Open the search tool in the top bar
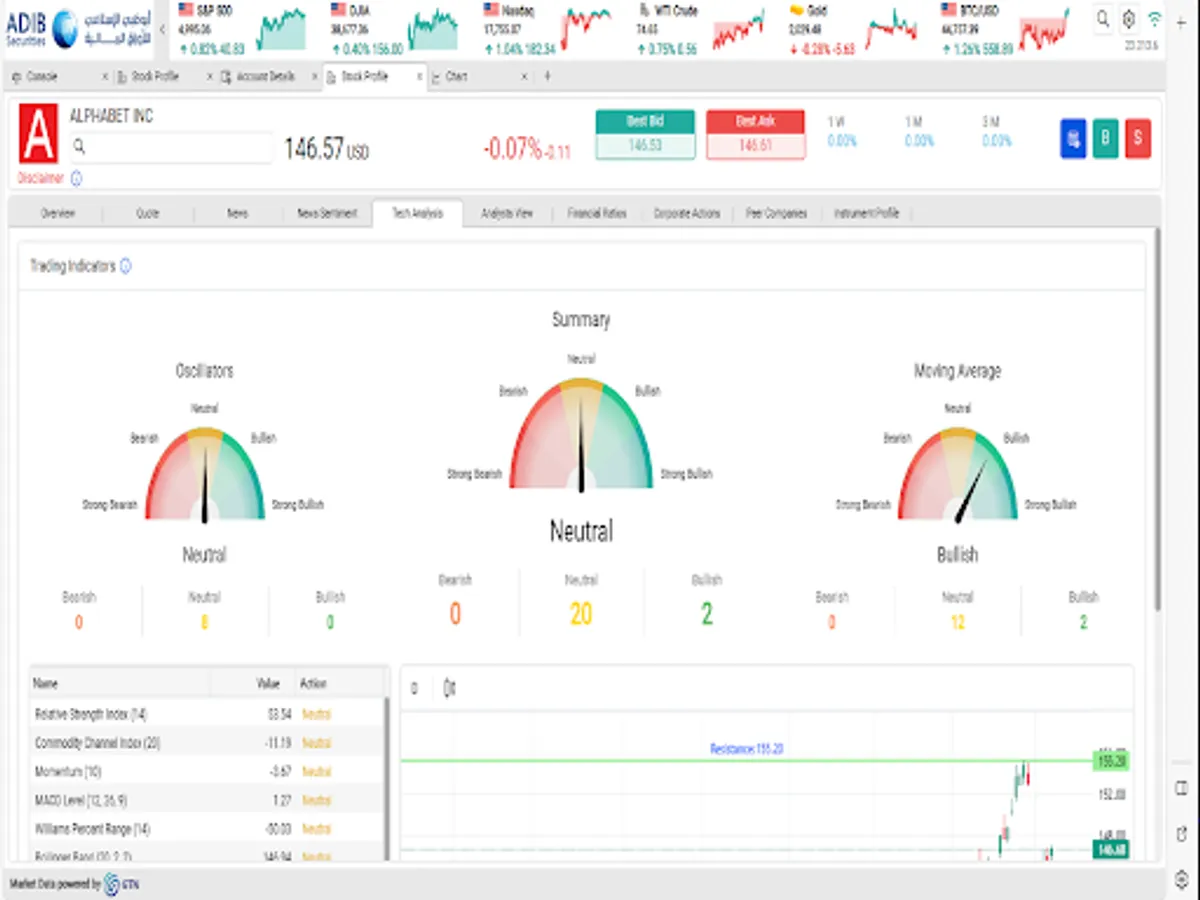The height and width of the screenshot is (900, 1200). click(x=1103, y=19)
